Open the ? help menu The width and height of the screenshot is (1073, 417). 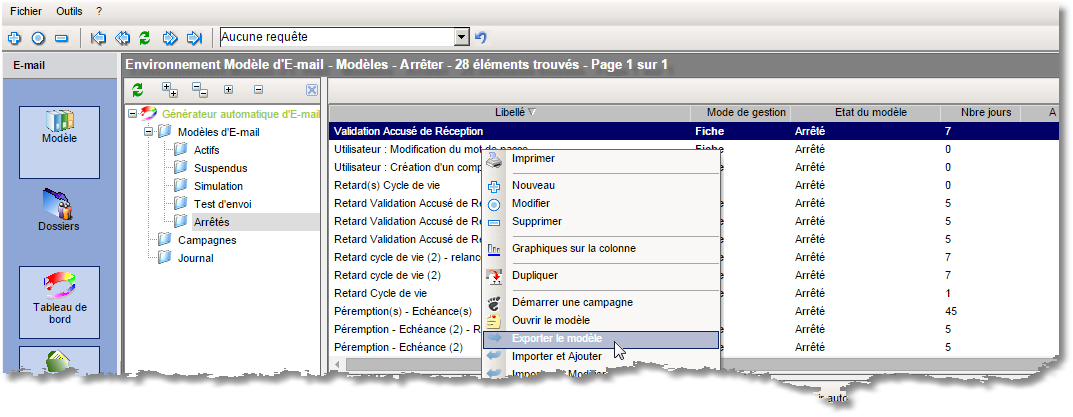pyautogui.click(x=99, y=12)
